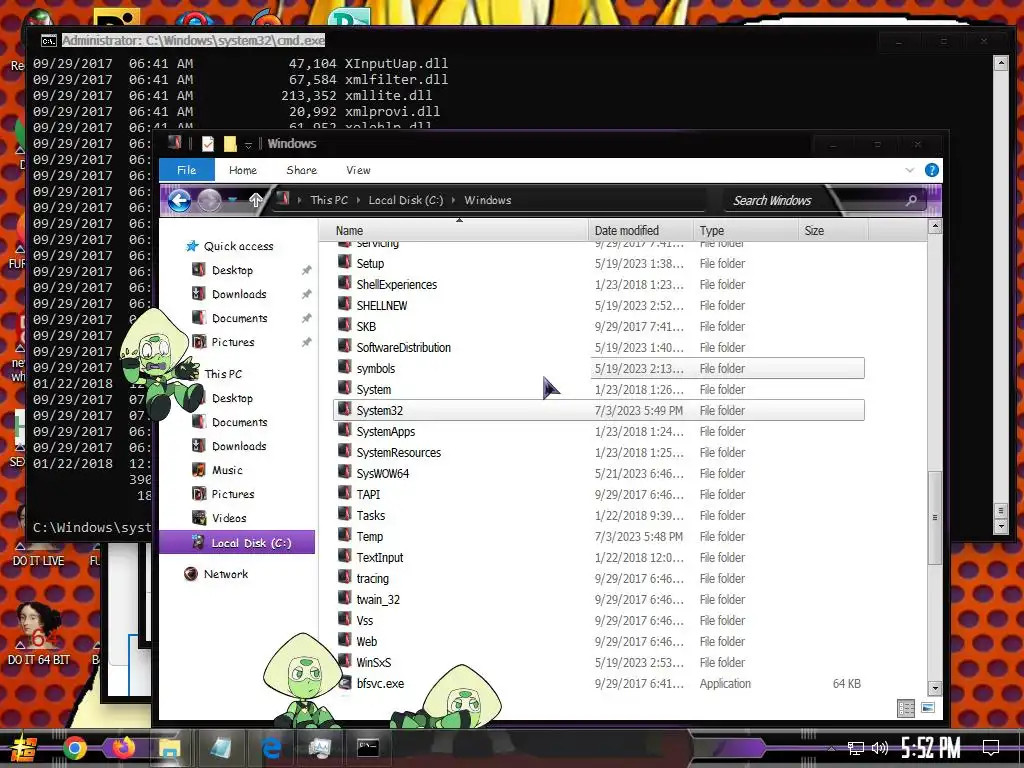This screenshot has height=768, width=1024.
Task: Click the SysWOW64 folder icon
Action: [x=345, y=472]
